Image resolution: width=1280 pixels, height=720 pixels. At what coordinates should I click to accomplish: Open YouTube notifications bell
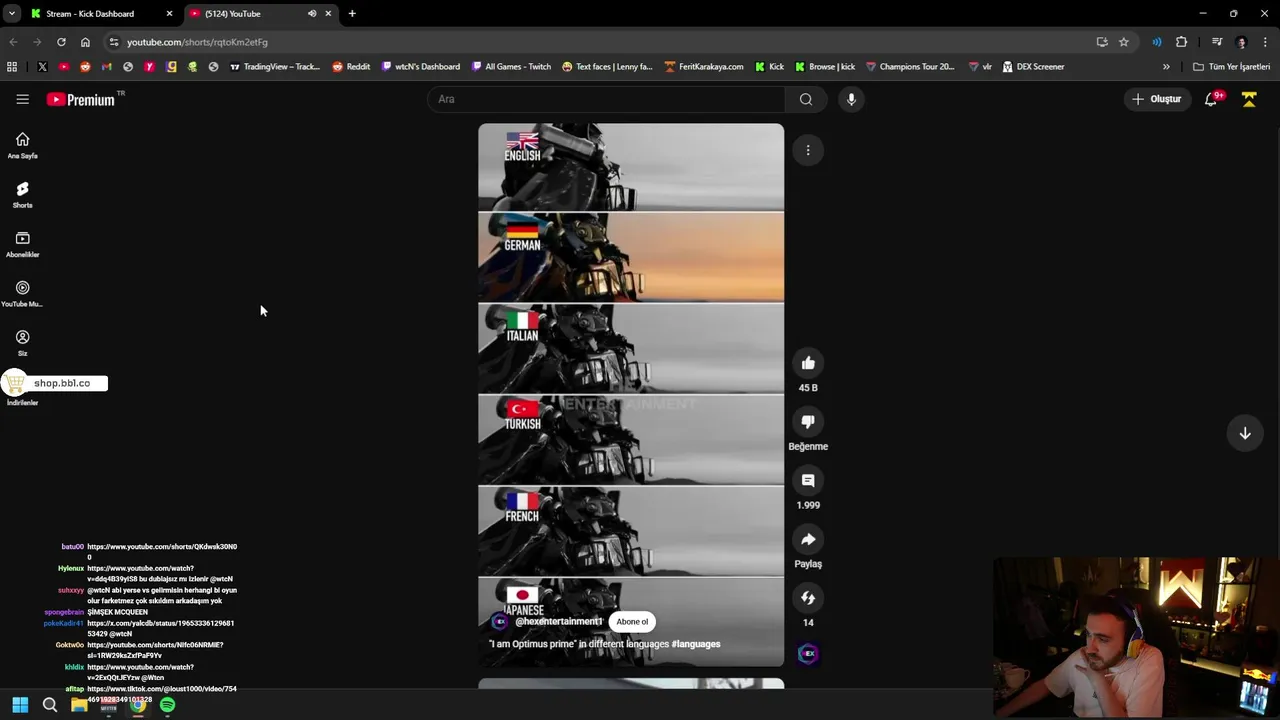[1211, 99]
